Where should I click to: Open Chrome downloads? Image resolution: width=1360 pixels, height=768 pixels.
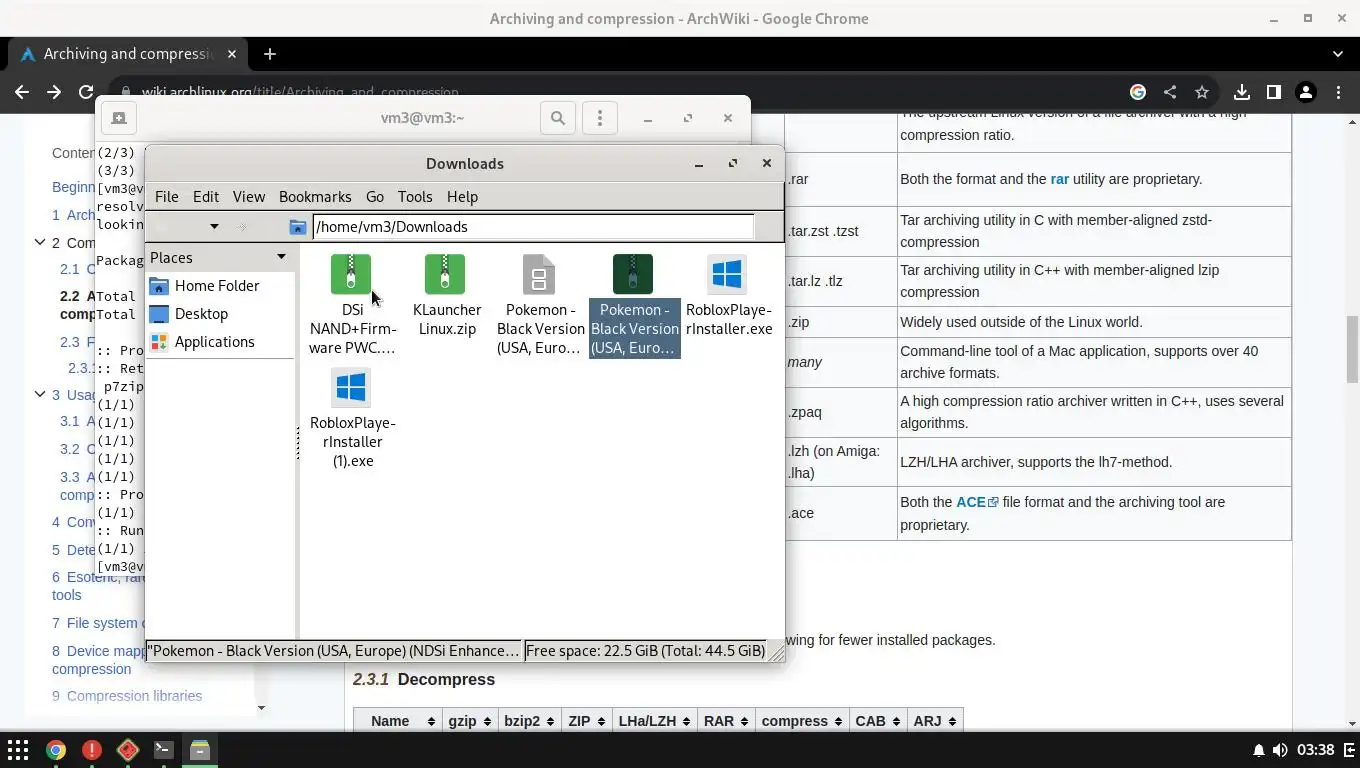click(1242, 92)
